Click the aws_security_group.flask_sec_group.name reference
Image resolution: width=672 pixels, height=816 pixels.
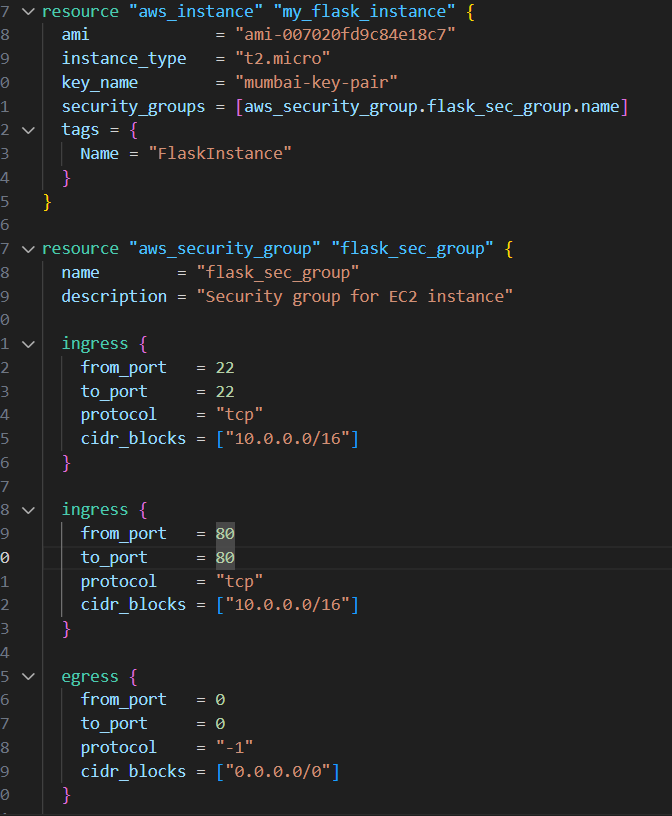pyautogui.click(x=432, y=107)
